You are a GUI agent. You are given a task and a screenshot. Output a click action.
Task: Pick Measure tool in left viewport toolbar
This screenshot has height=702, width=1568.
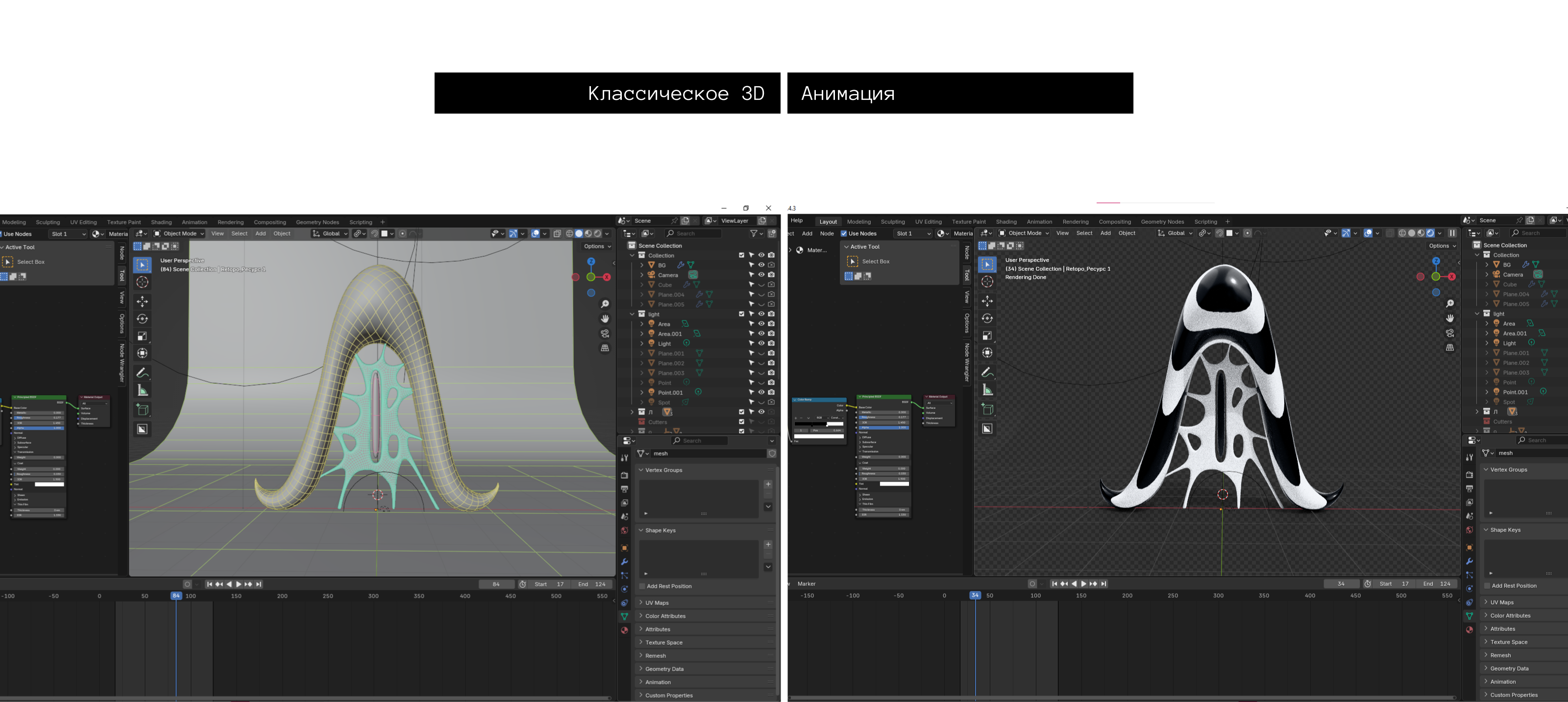click(x=142, y=390)
